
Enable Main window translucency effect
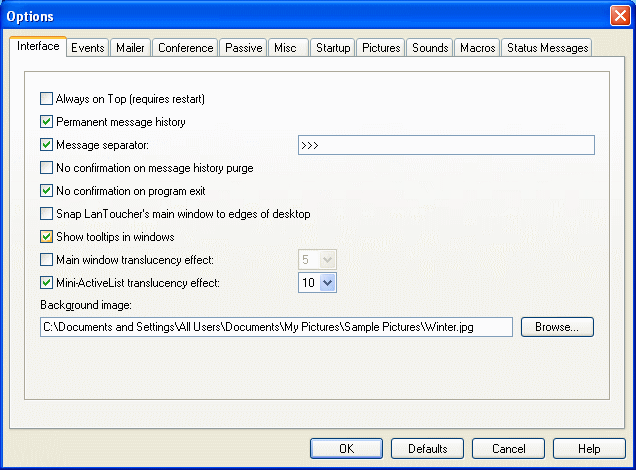click(x=46, y=260)
